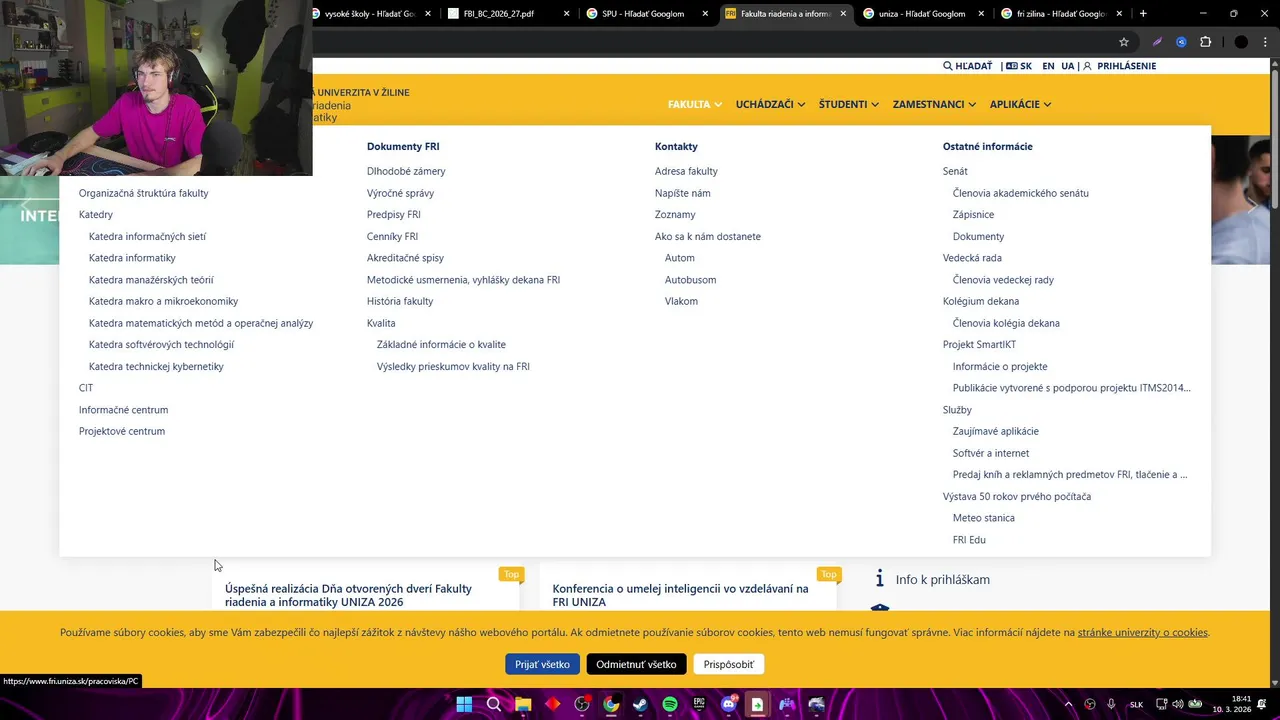
Task: Close the fri zilina Google tab
Action: coord(1119,14)
